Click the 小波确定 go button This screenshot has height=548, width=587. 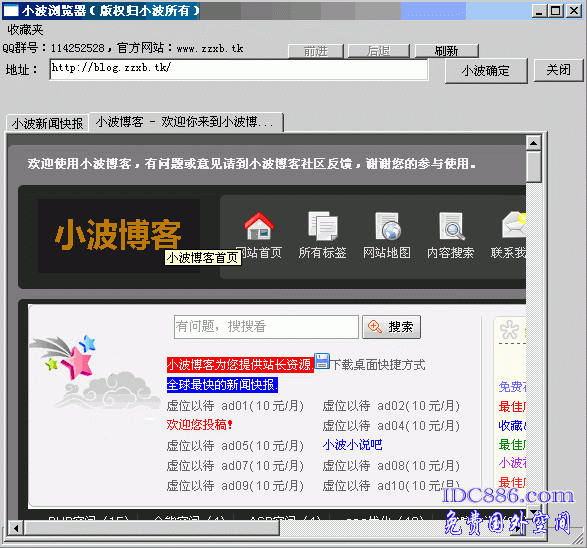pos(486,70)
